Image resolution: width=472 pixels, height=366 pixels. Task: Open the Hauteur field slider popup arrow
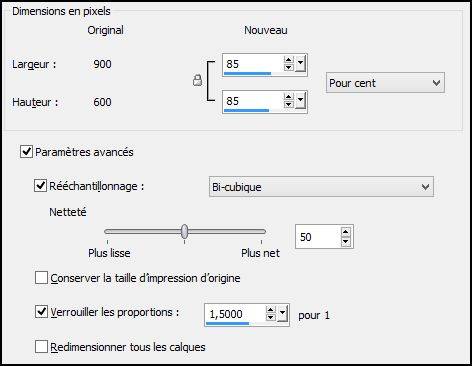tap(300, 101)
